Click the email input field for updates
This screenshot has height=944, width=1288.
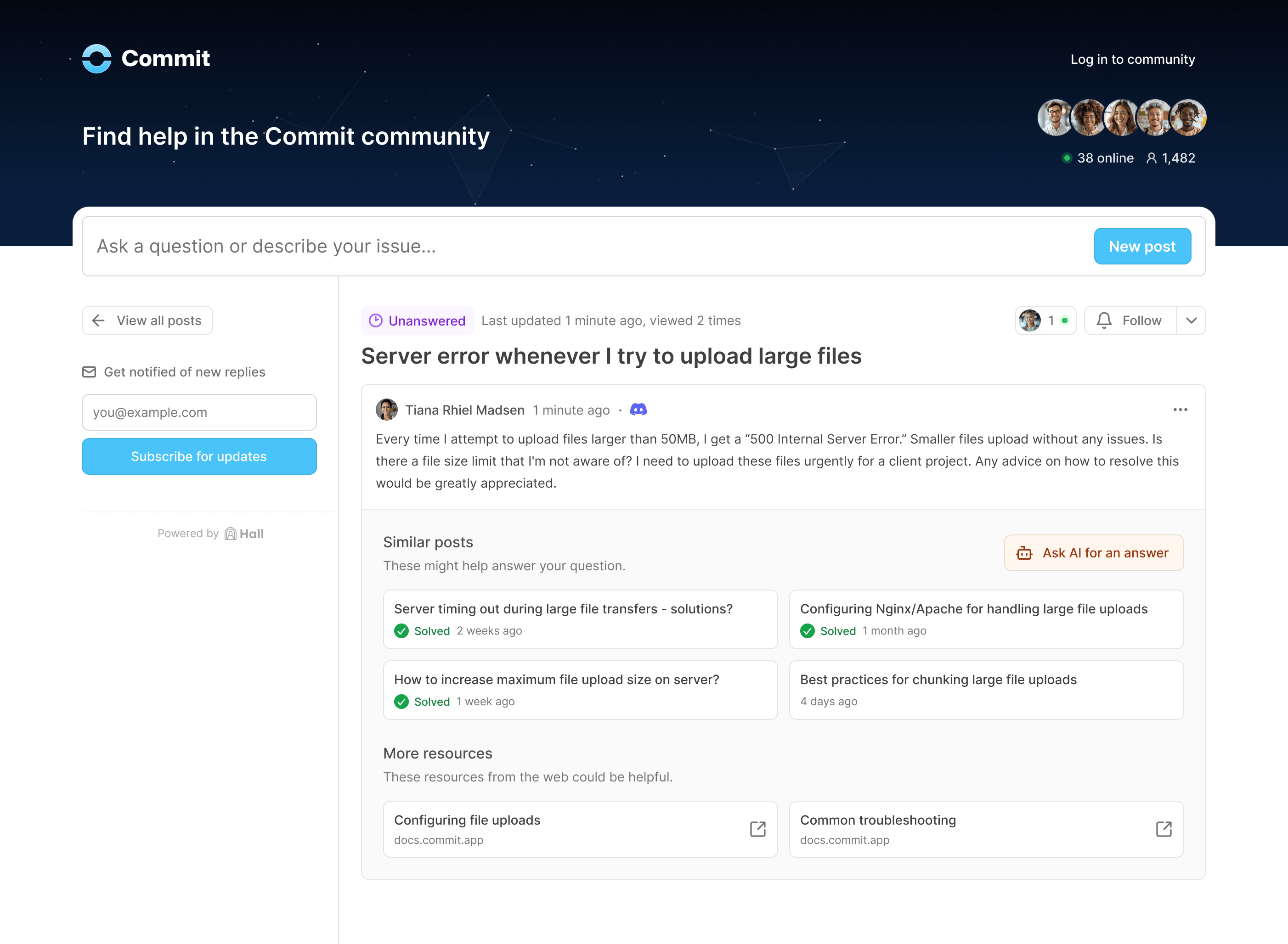[198, 411]
